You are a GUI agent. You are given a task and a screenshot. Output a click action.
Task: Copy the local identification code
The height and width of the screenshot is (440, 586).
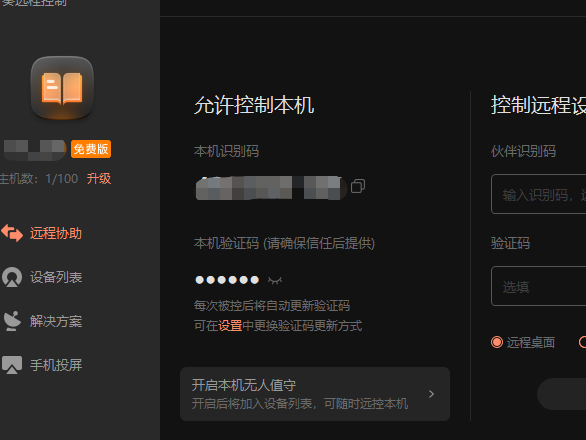(x=358, y=186)
